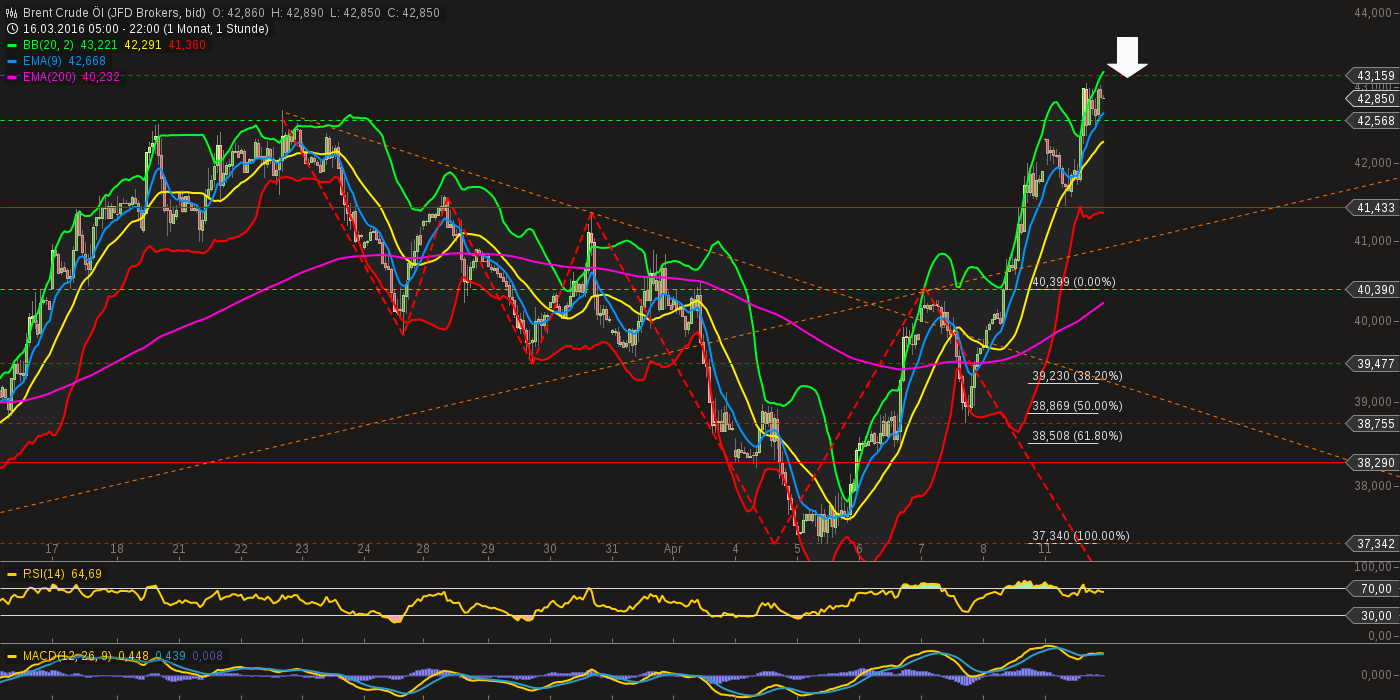Click the EMA(9) value '42,668'

coord(87,61)
